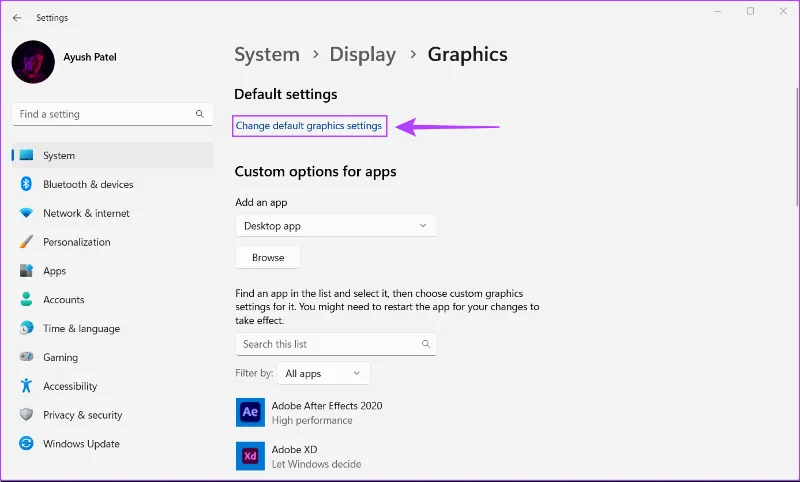Click the Gaming controller icon

click(x=26, y=357)
